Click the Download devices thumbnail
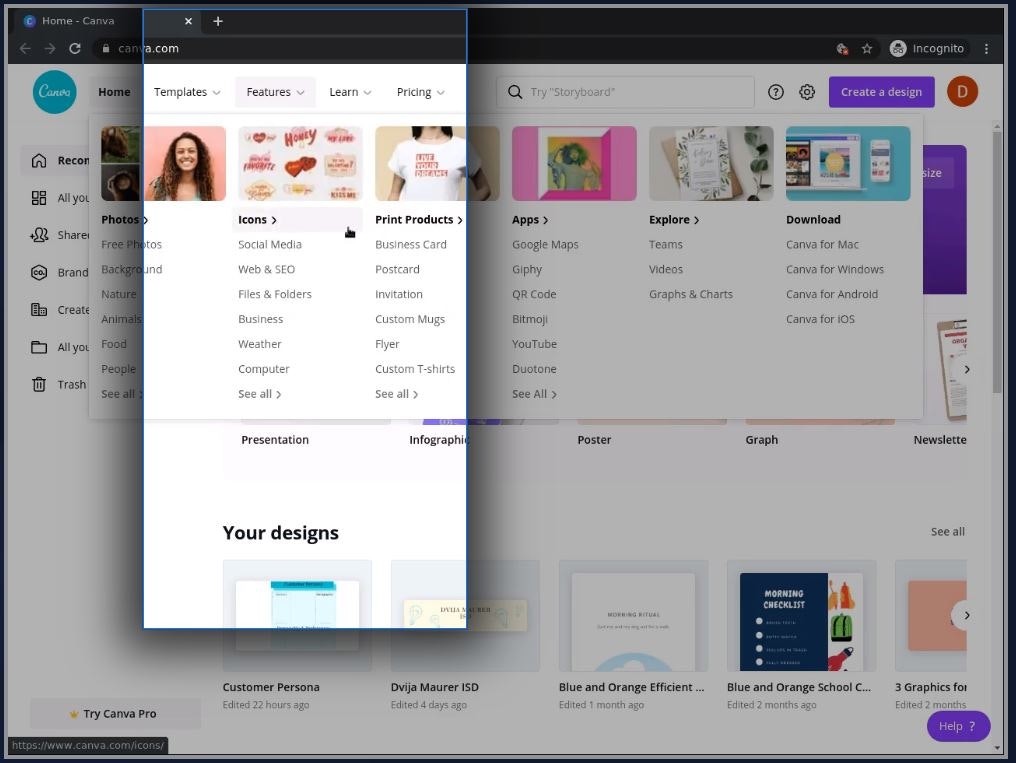The height and width of the screenshot is (763, 1016). pyautogui.click(x=848, y=163)
